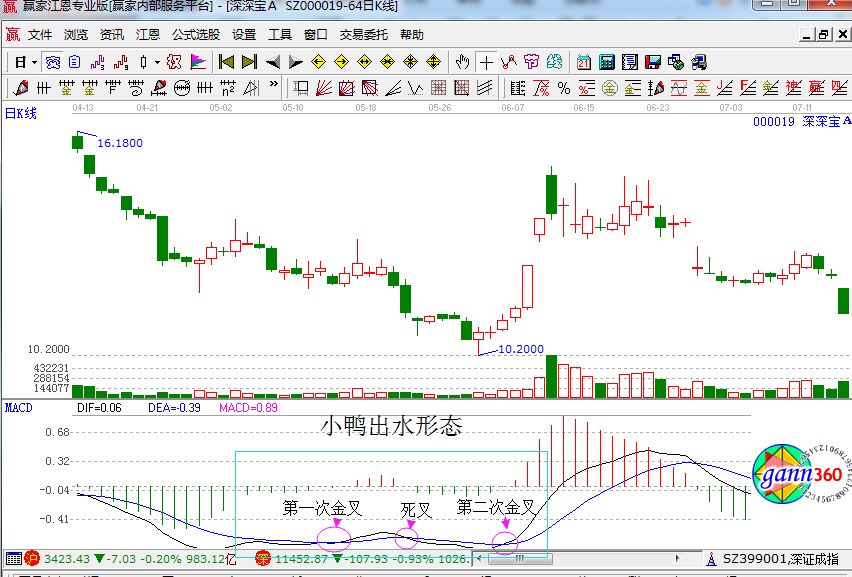The width and height of the screenshot is (852, 577).
Task: Select the hand pan tool
Action: (x=462, y=62)
